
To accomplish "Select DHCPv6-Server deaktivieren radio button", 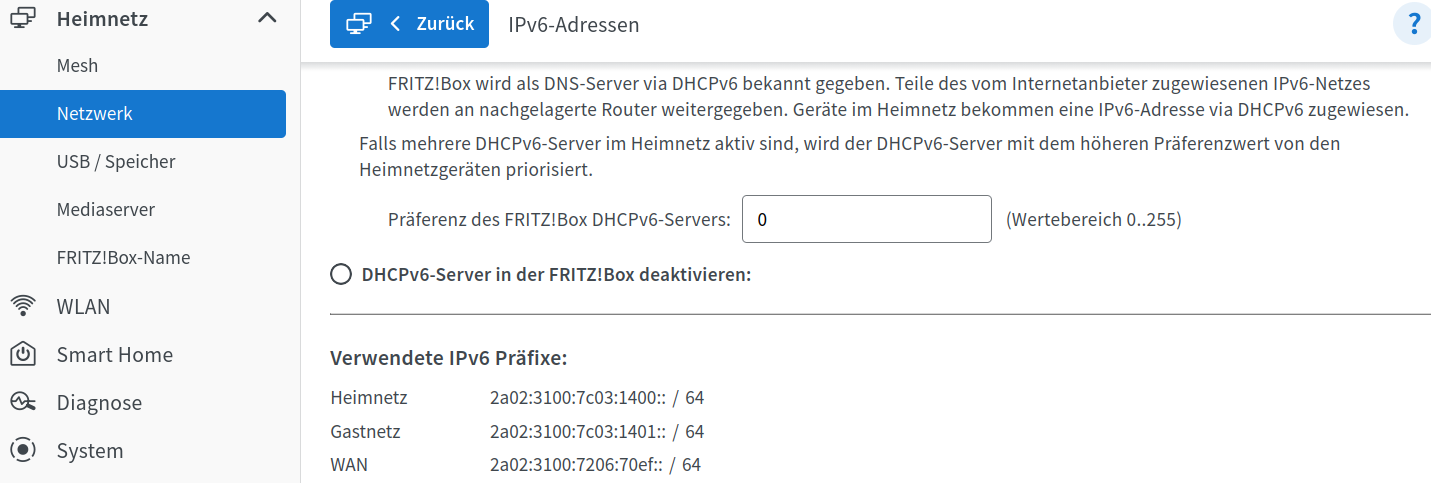I will pos(342,274).
